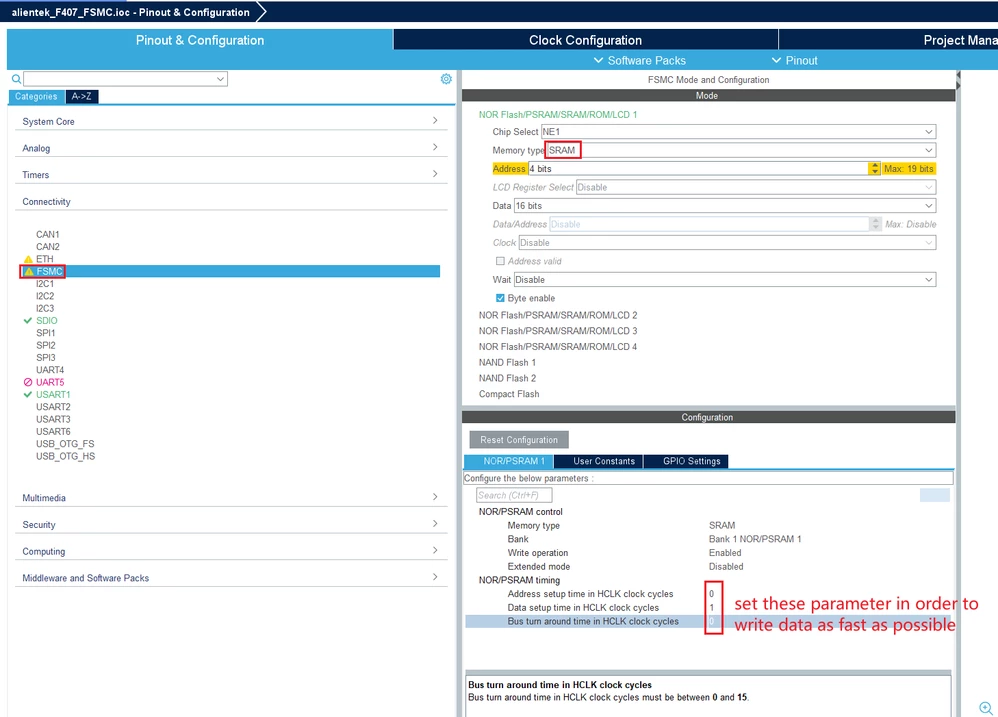The width and height of the screenshot is (998, 717).
Task: Open the Memory type dropdown
Action: point(741,150)
